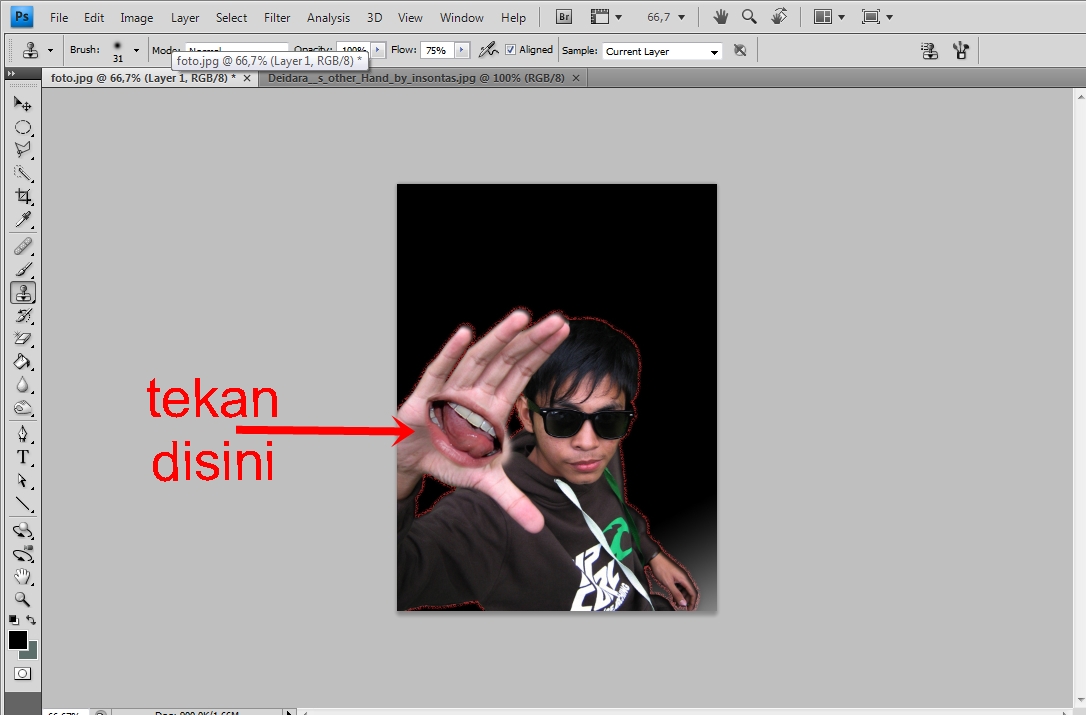
Task: Select the Line tool
Action: [23, 504]
